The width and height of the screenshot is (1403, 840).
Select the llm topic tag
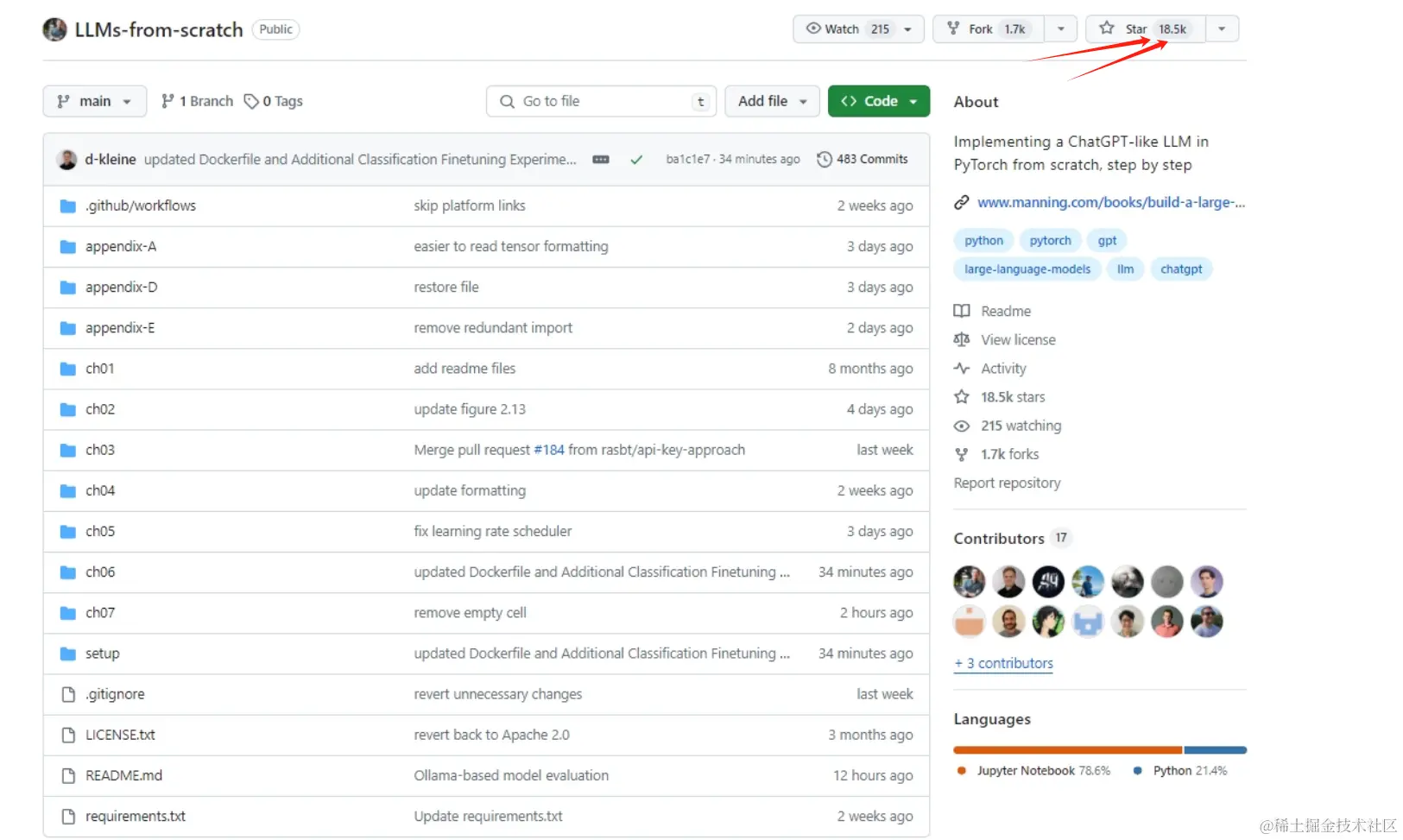[x=1126, y=269]
